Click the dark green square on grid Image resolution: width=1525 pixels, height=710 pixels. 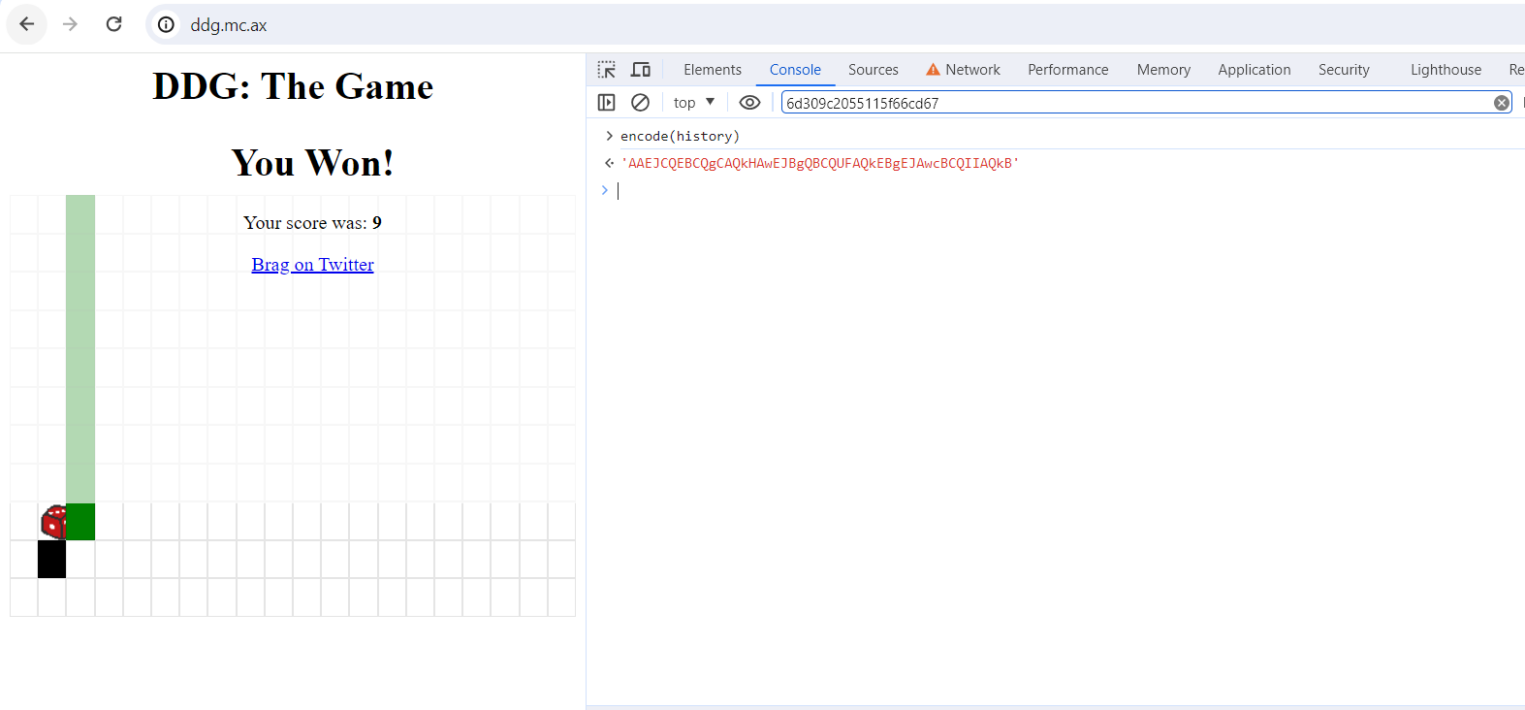click(x=80, y=521)
